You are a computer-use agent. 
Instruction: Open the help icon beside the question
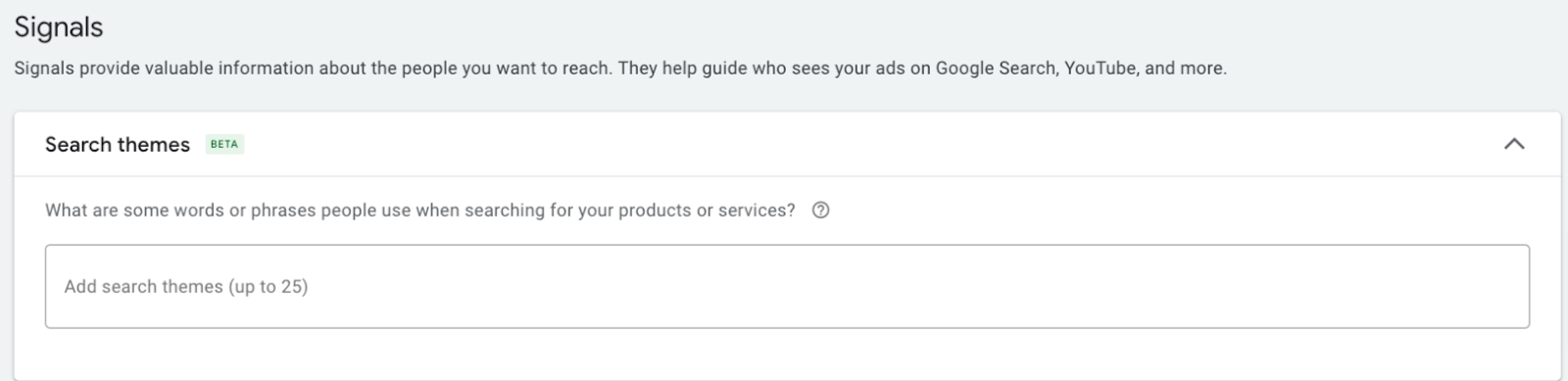point(821,210)
